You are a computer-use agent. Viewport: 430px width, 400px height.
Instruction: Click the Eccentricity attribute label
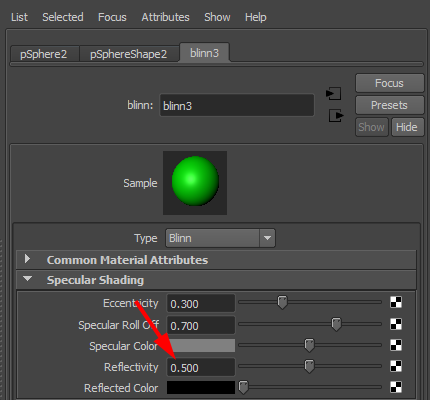(131, 303)
